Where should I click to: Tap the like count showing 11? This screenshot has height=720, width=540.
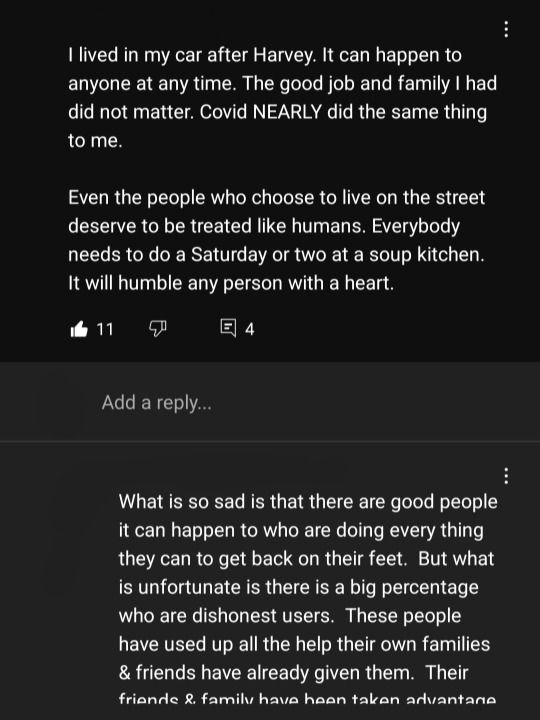coord(105,329)
